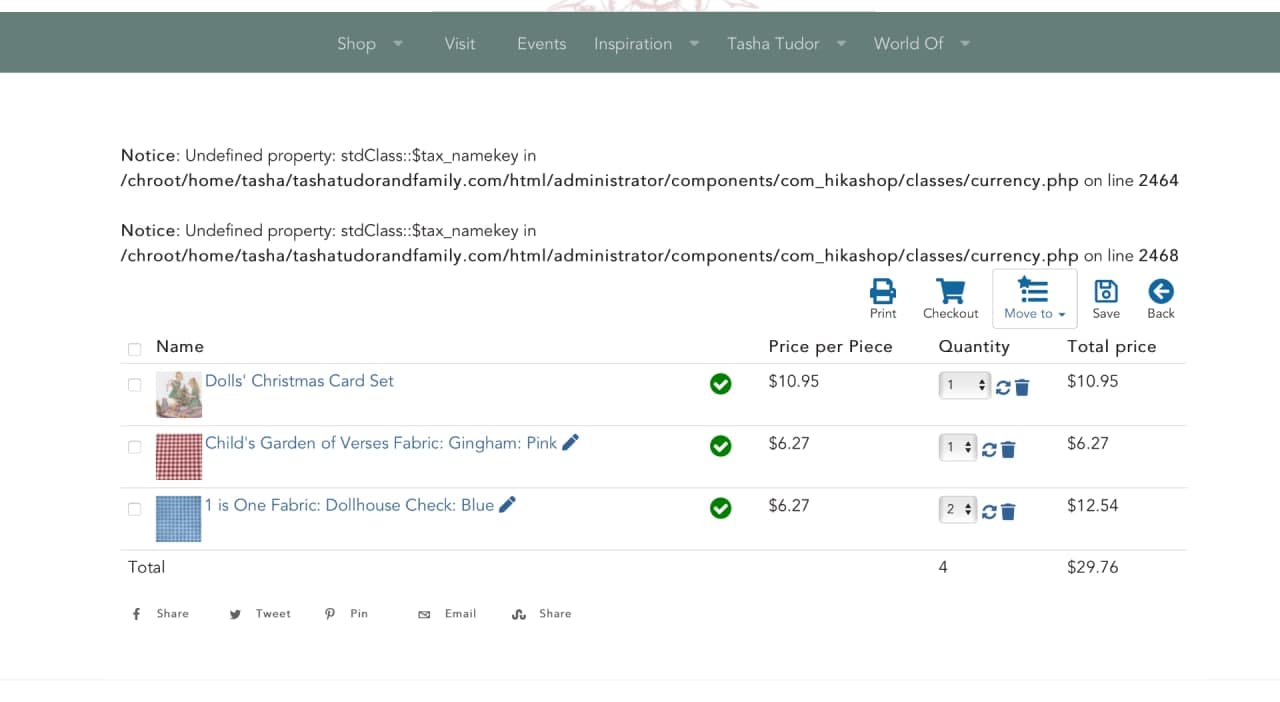Open the Dolls' Christmas Card Set product link
Screen dimensions: 1280x702
299,381
